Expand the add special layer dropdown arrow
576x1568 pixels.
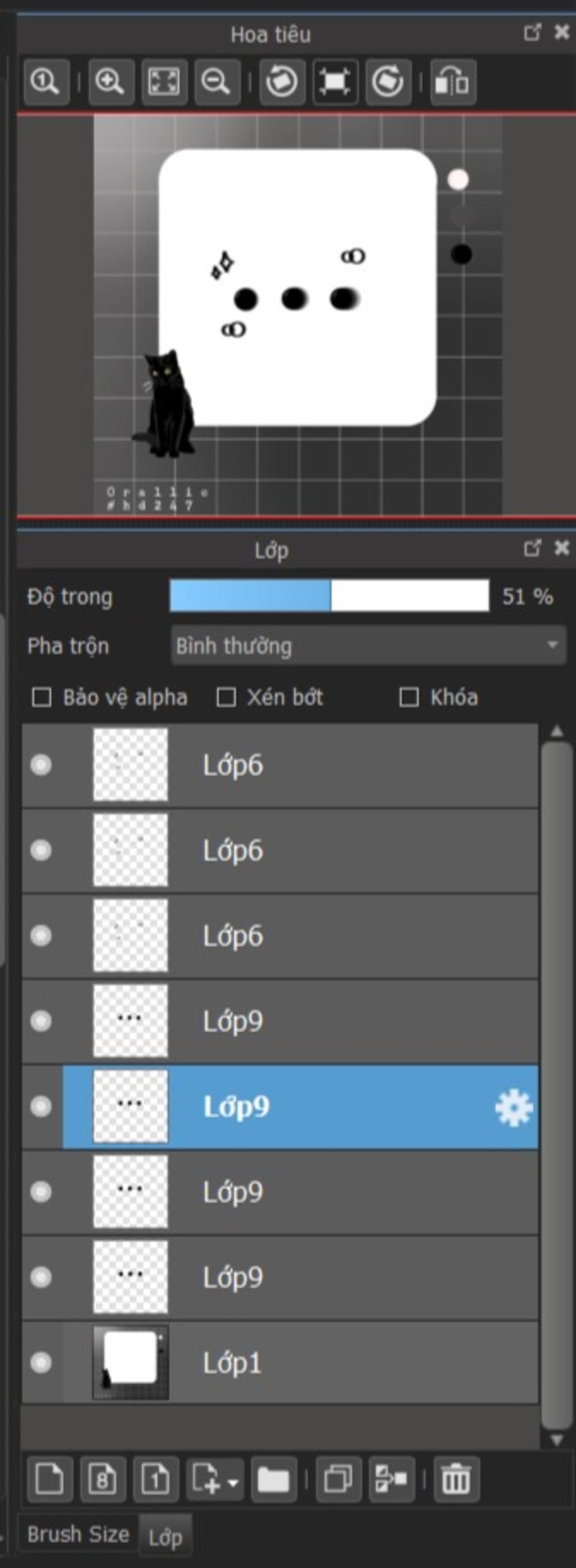[232, 1482]
